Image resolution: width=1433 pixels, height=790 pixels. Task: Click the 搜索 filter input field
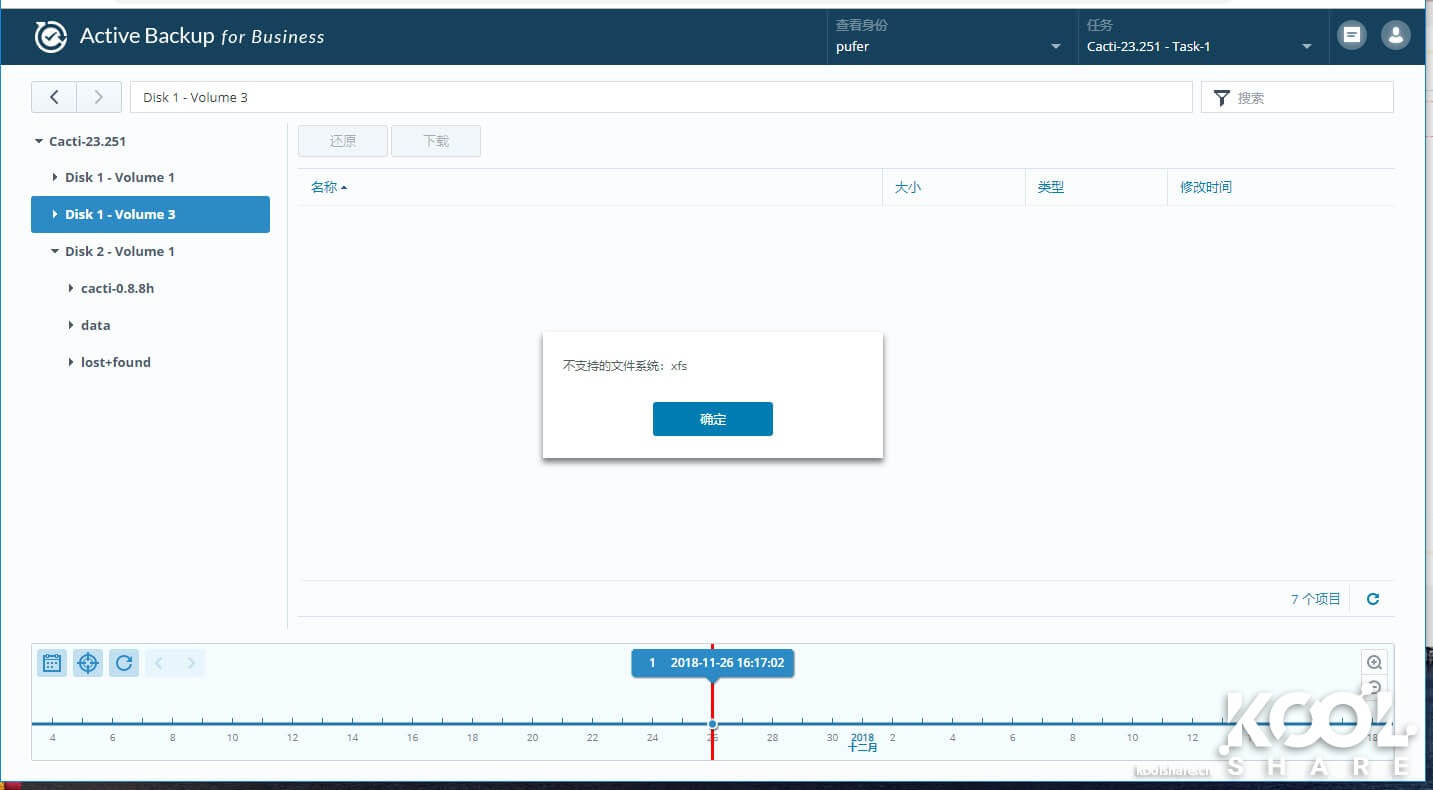(1308, 98)
